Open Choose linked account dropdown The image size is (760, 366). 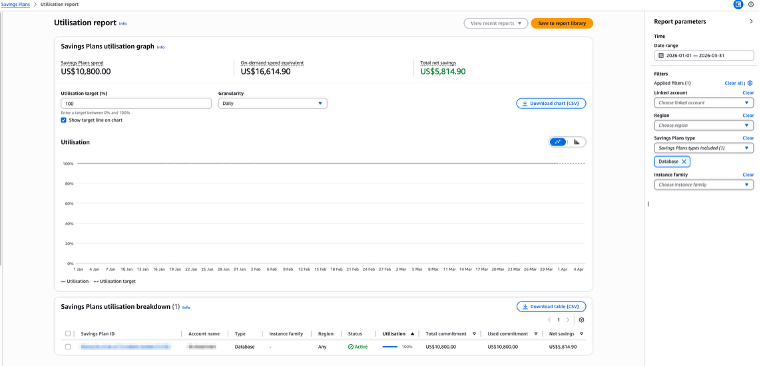704,103
